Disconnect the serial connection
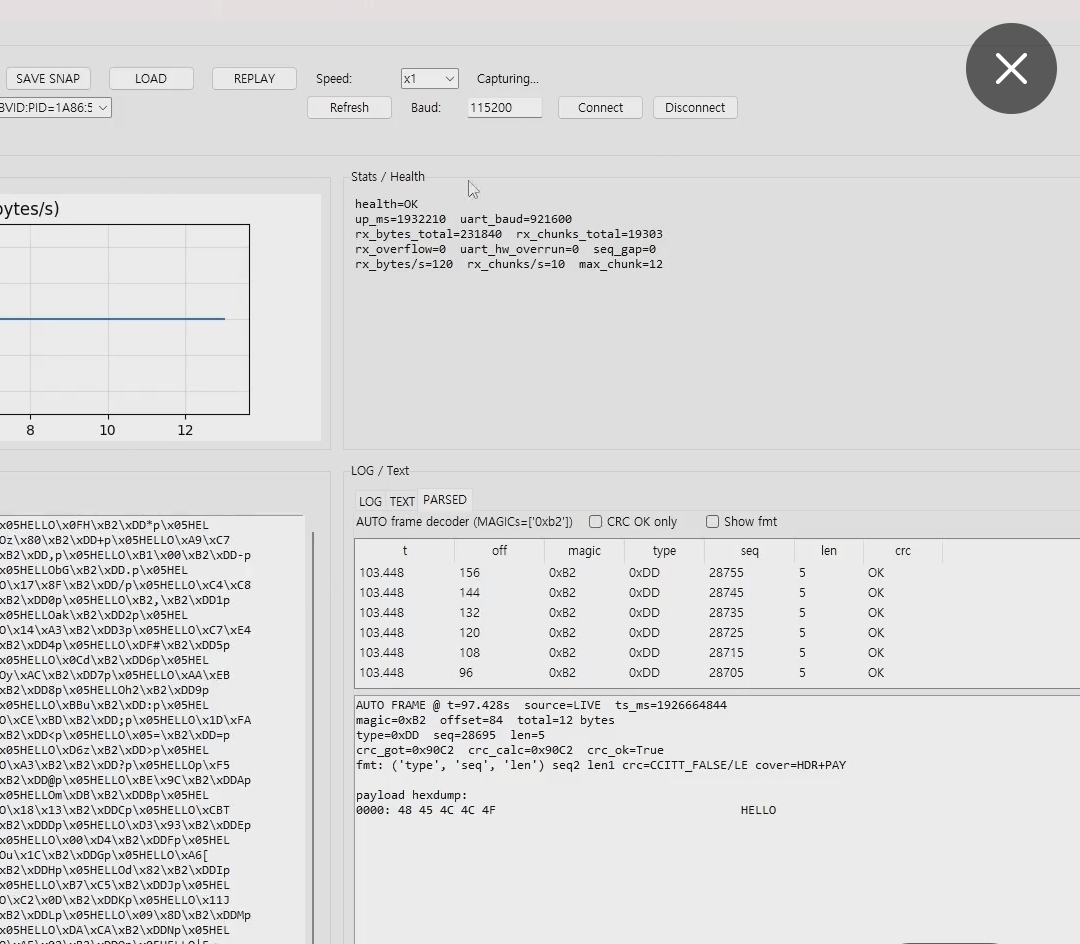 point(695,107)
